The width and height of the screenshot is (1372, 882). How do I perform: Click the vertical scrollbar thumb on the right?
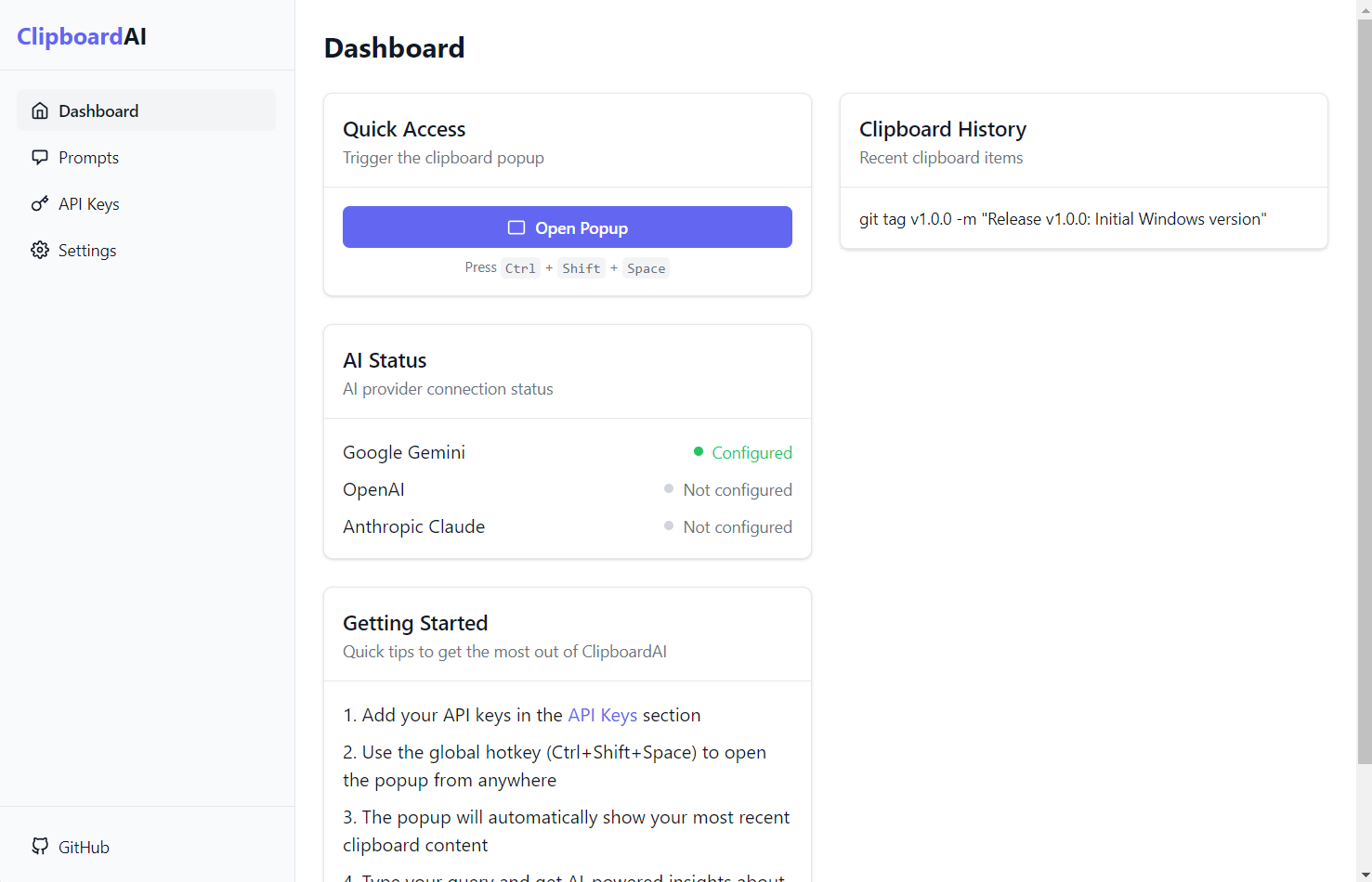point(1364,390)
